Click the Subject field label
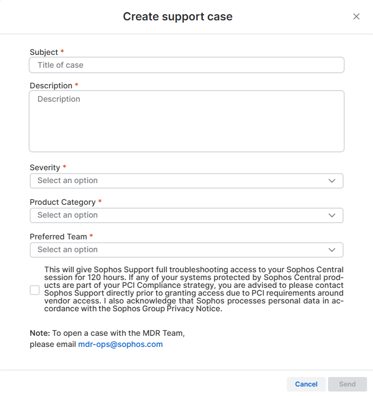 [x=44, y=52]
